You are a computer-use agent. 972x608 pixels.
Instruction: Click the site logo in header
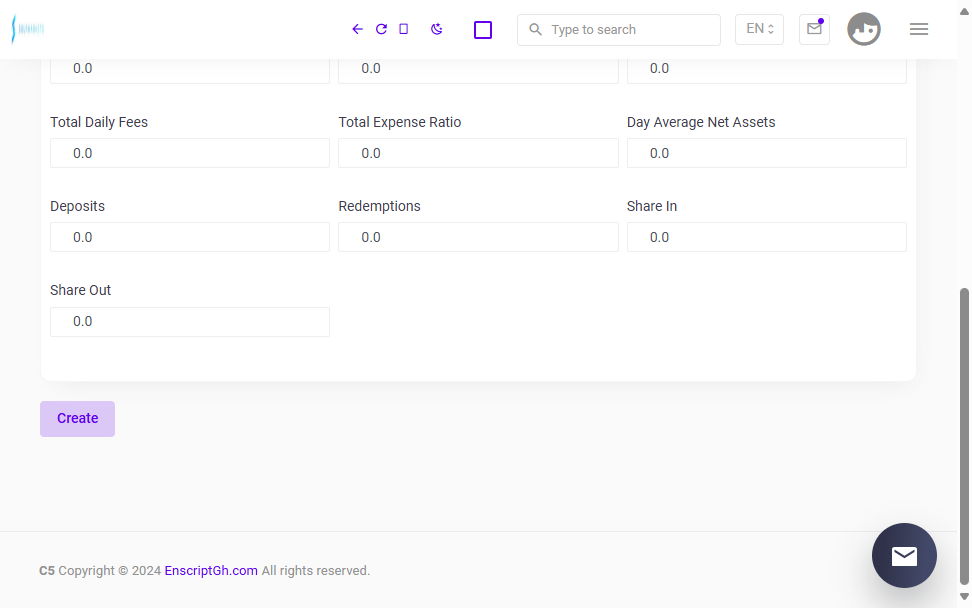pyautogui.click(x=28, y=29)
